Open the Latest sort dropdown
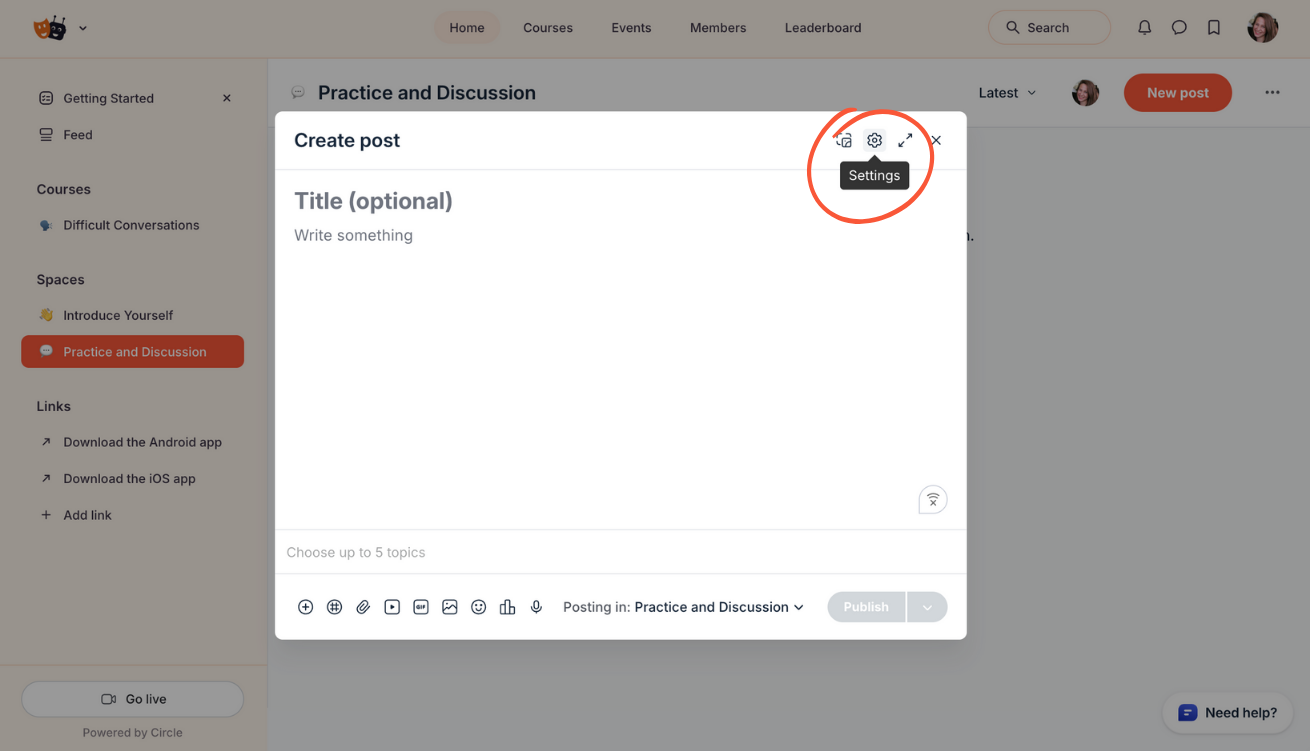Viewport: 1310px width, 751px height. pos(1007,93)
